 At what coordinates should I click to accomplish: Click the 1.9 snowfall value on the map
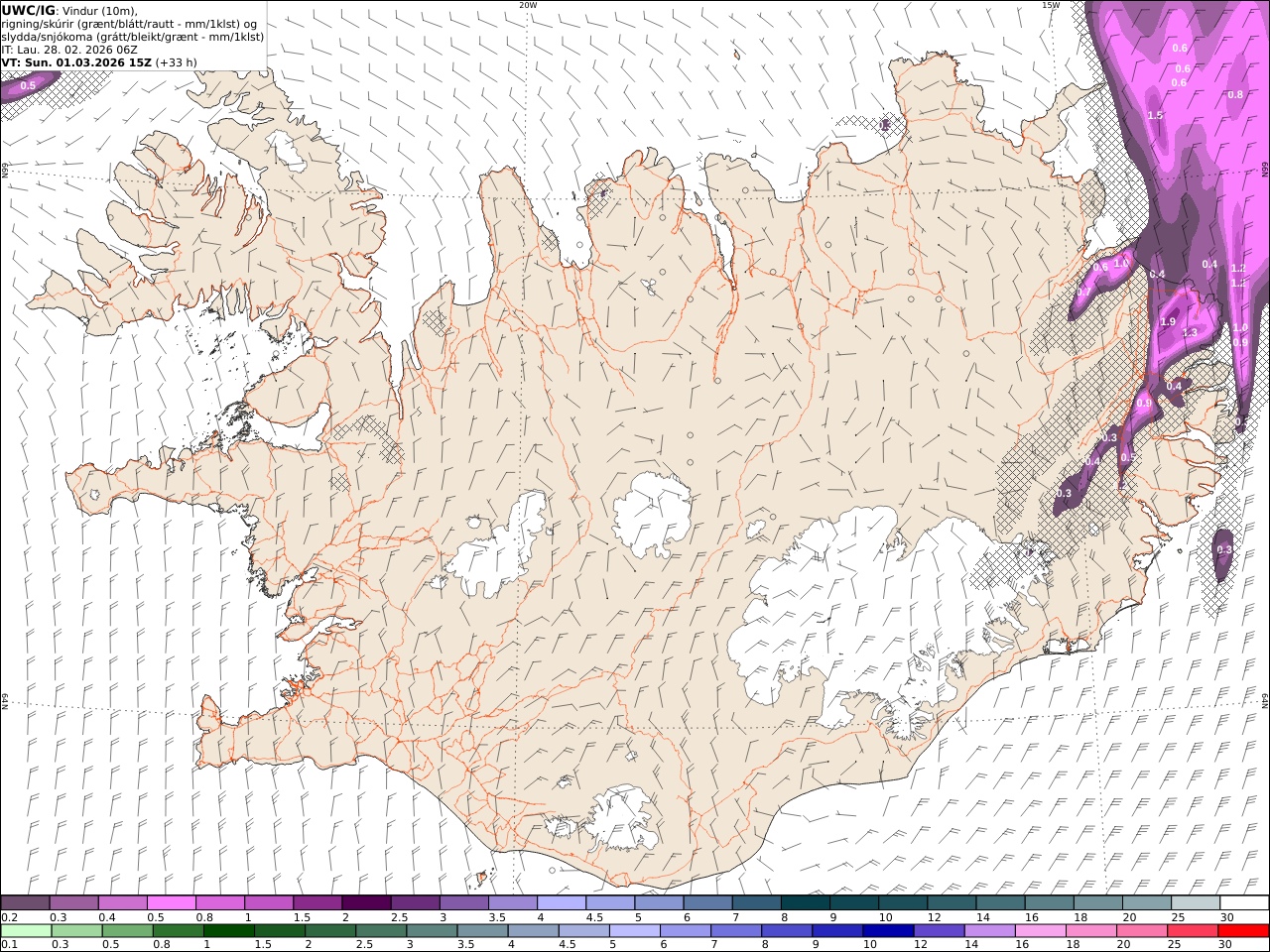tap(1168, 322)
